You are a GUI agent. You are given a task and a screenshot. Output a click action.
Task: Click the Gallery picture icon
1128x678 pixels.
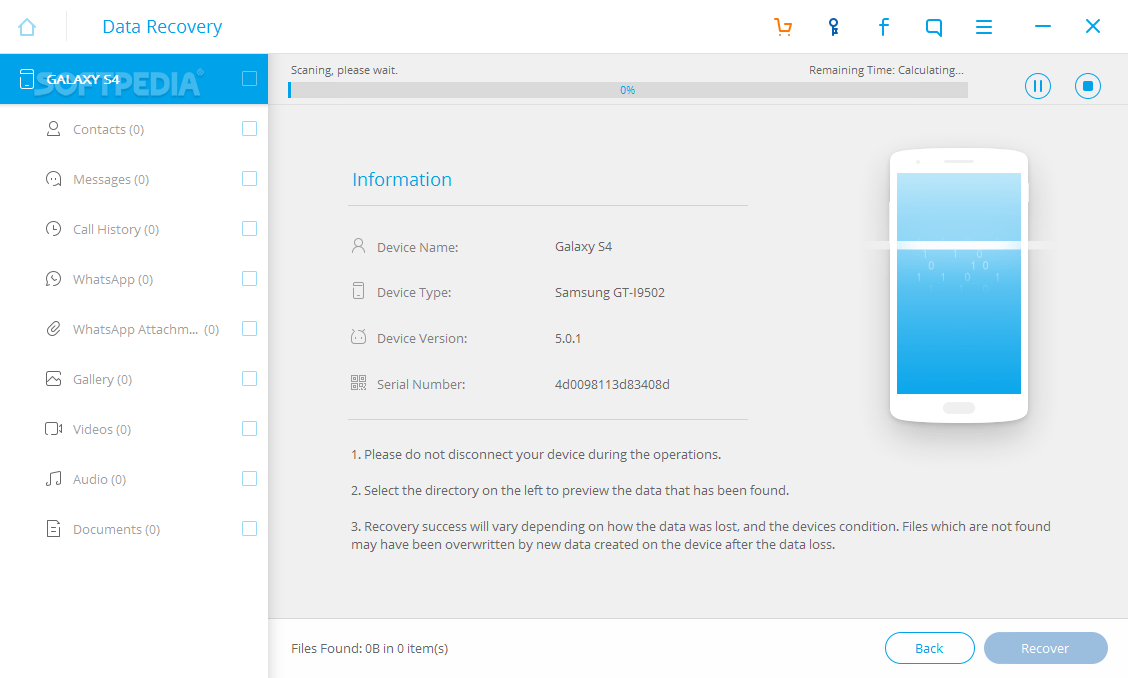coord(53,379)
